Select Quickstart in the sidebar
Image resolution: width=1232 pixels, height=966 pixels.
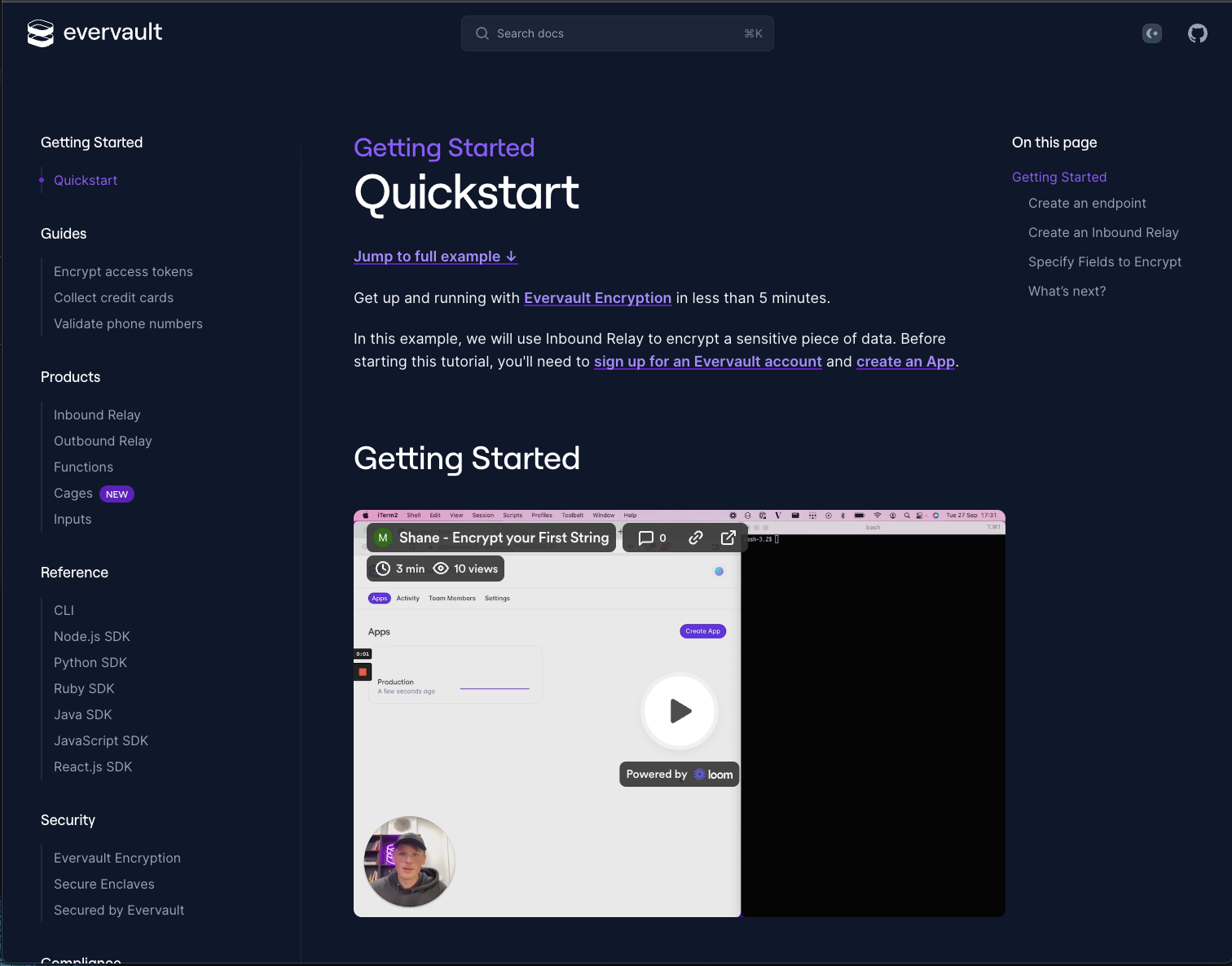pyautogui.click(x=86, y=181)
